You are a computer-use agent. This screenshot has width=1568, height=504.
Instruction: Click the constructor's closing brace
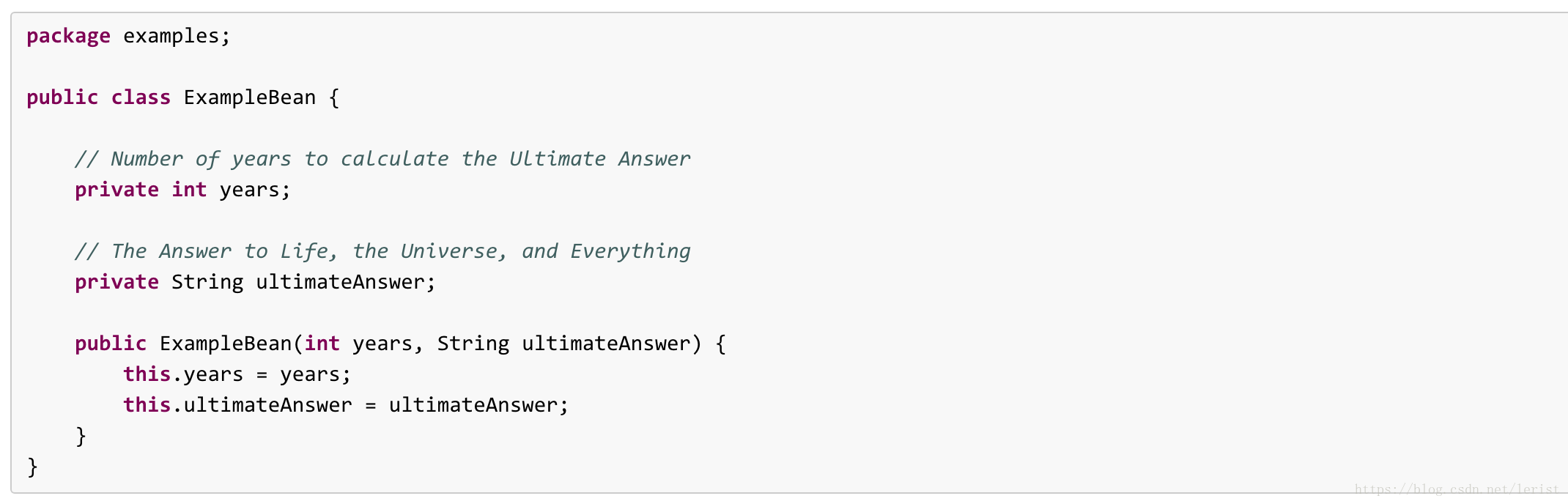coord(81,436)
